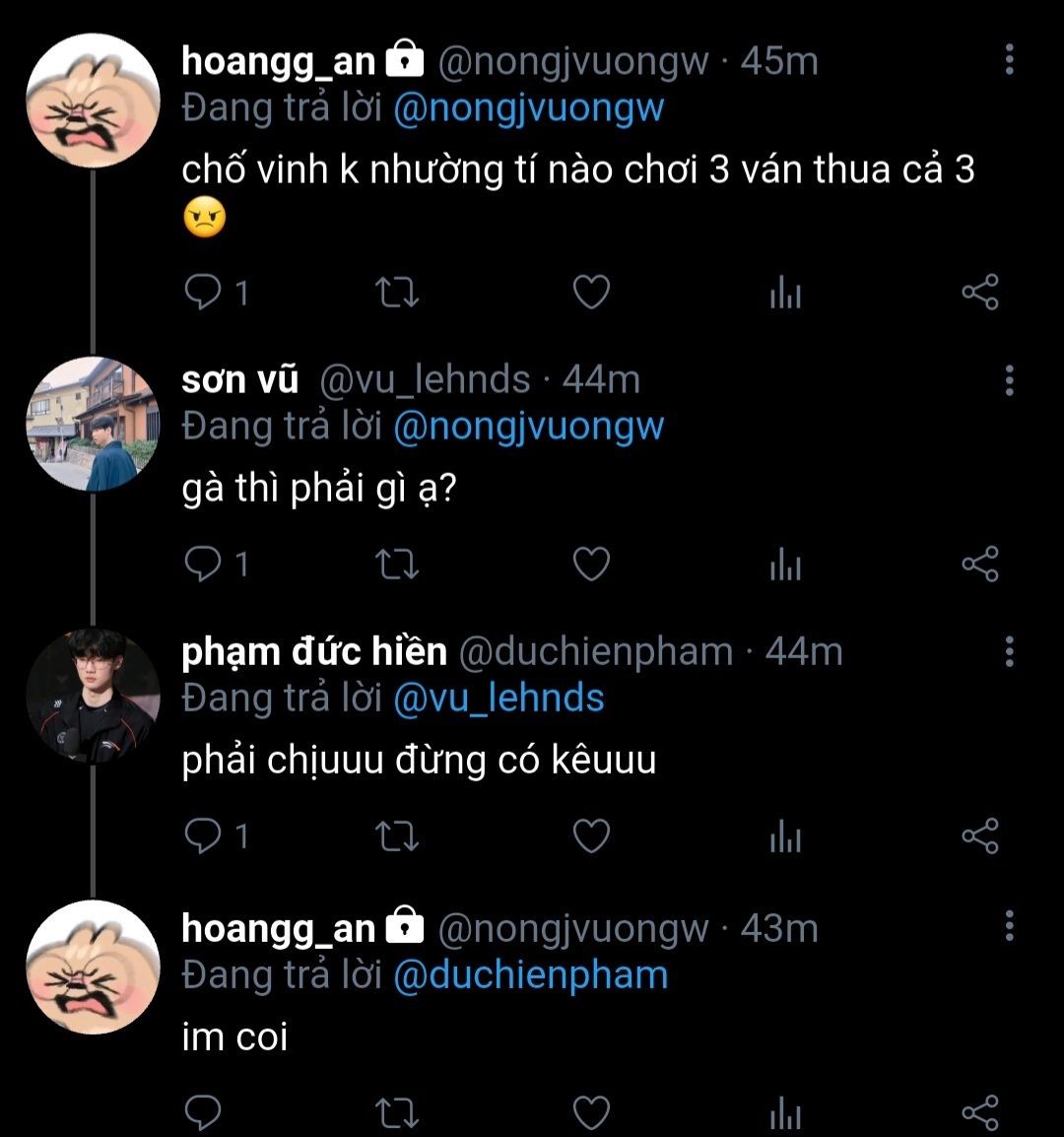
Task: Like the "im coi" reply
Action: tap(591, 1112)
